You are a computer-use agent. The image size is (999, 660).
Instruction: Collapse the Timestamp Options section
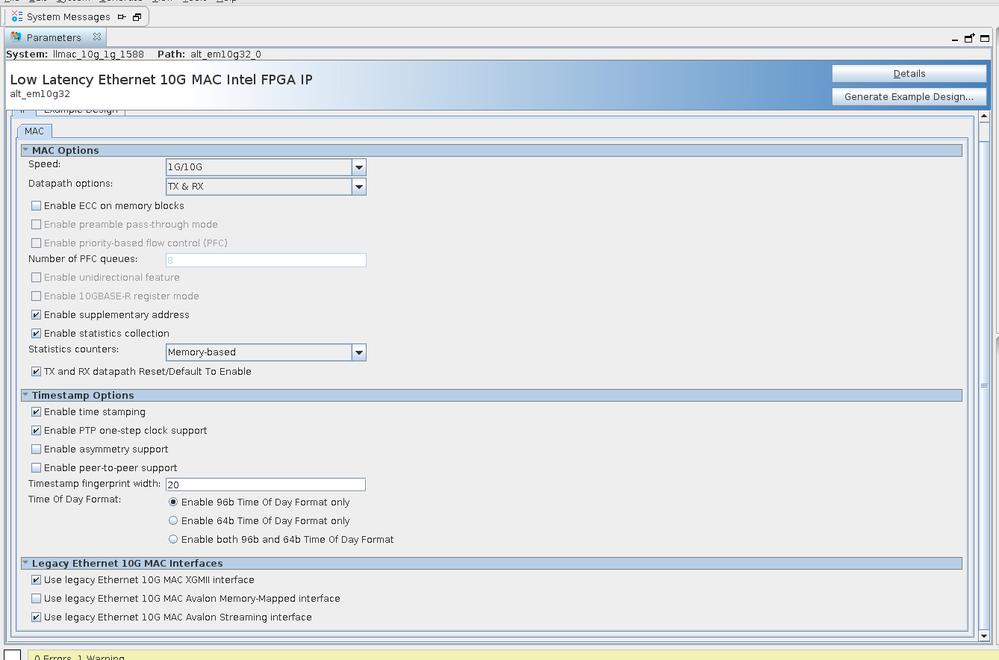(x=25, y=395)
